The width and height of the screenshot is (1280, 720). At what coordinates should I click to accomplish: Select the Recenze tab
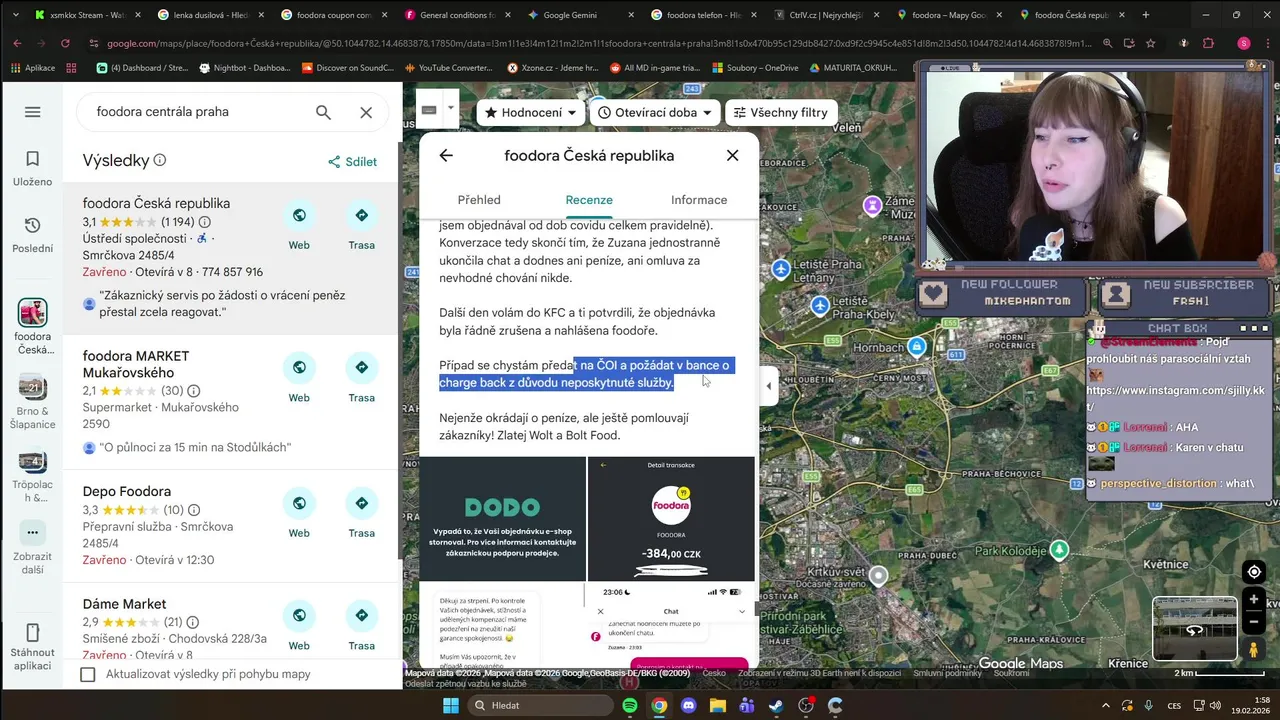[x=589, y=200]
